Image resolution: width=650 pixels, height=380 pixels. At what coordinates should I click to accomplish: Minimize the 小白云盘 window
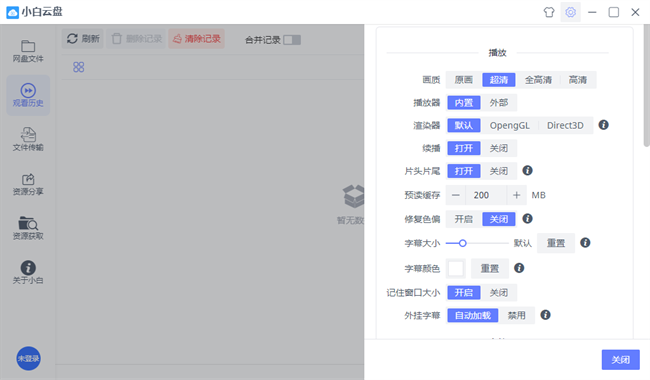pos(592,12)
